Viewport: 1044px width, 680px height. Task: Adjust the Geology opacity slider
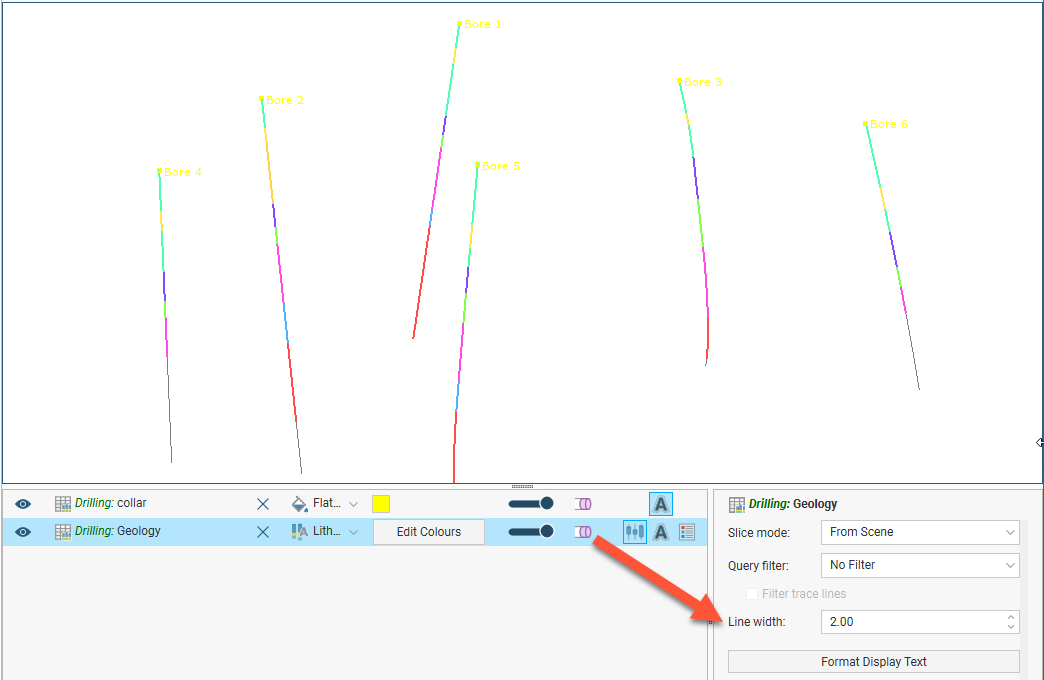(x=531, y=531)
